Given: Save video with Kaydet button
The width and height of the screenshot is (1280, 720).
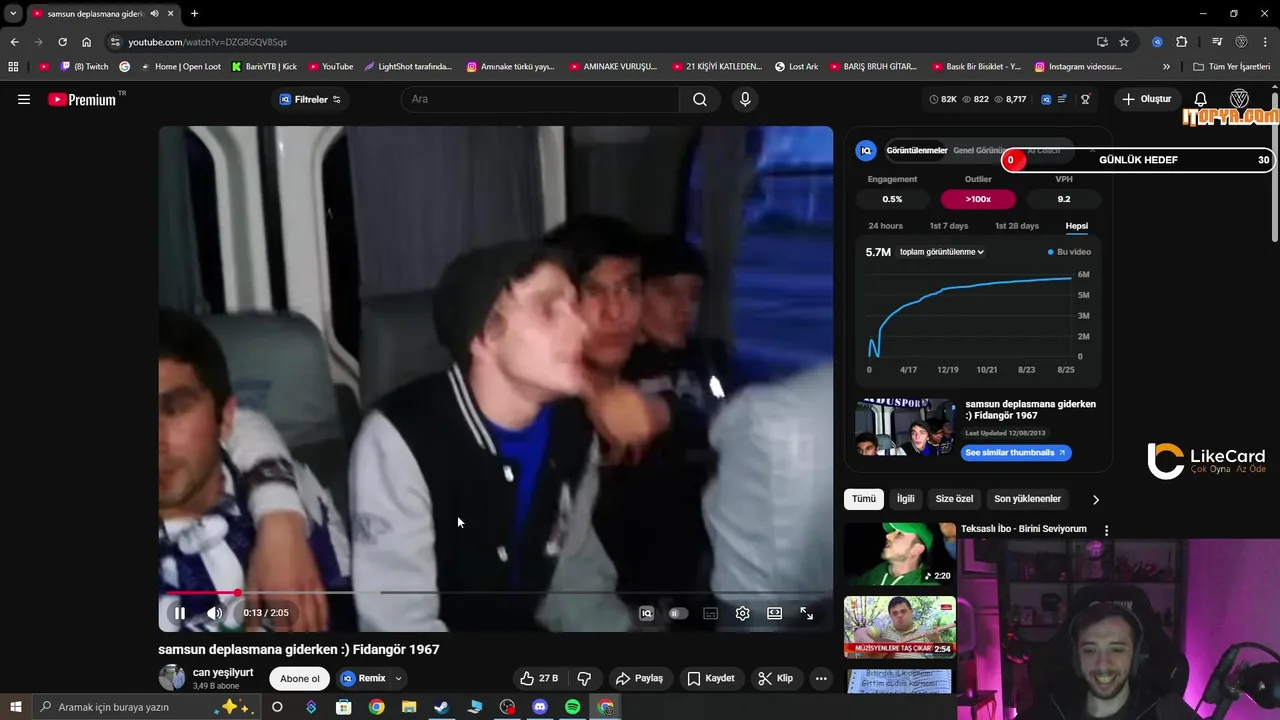Looking at the screenshot, I should (711, 678).
